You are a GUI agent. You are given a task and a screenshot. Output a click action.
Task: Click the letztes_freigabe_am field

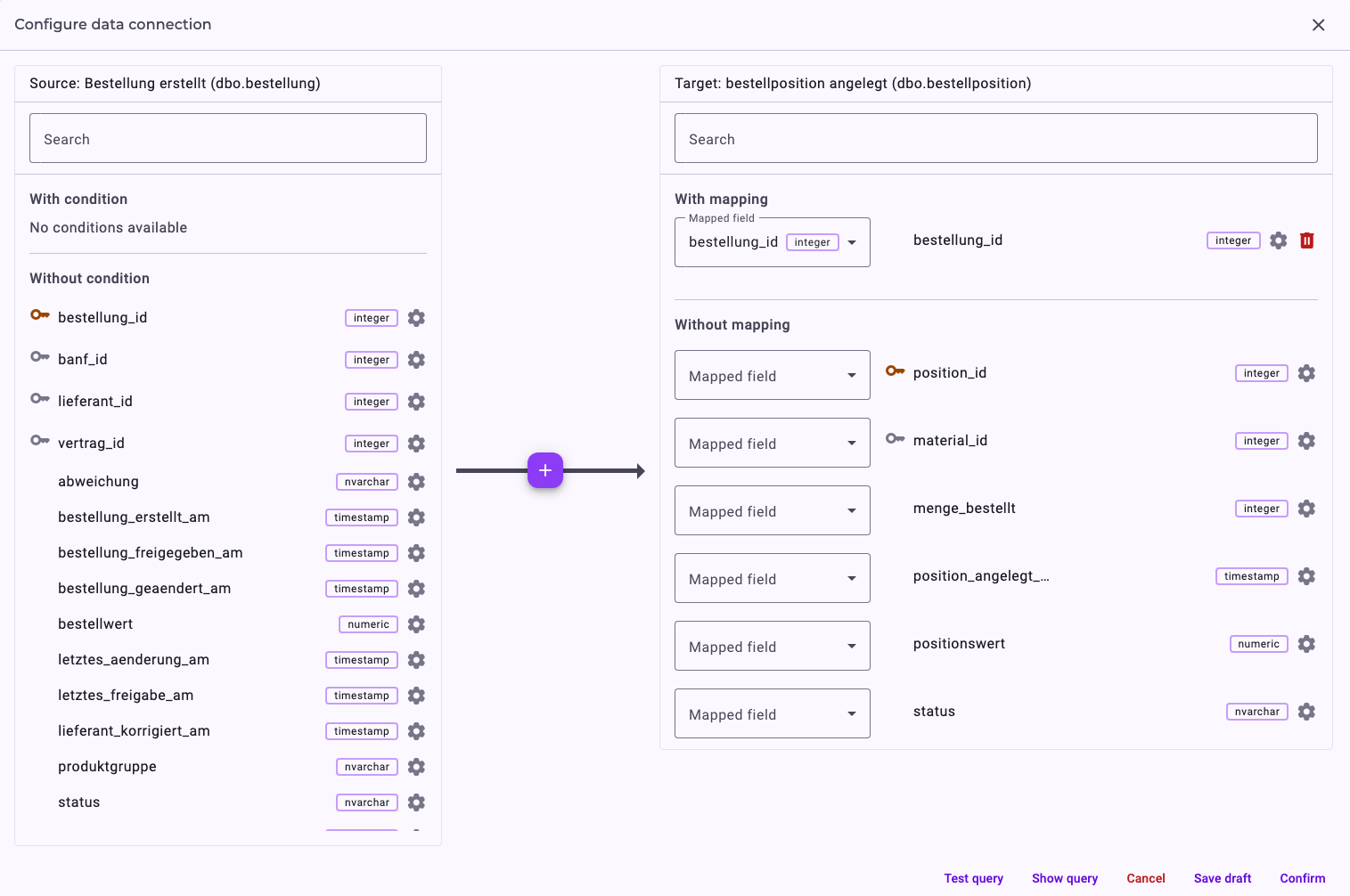[126, 696]
